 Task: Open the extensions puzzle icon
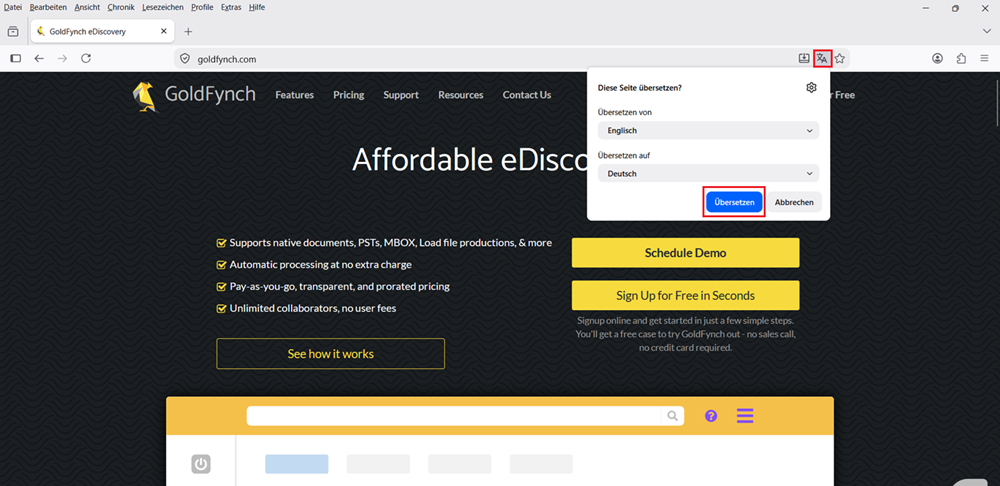(961, 59)
